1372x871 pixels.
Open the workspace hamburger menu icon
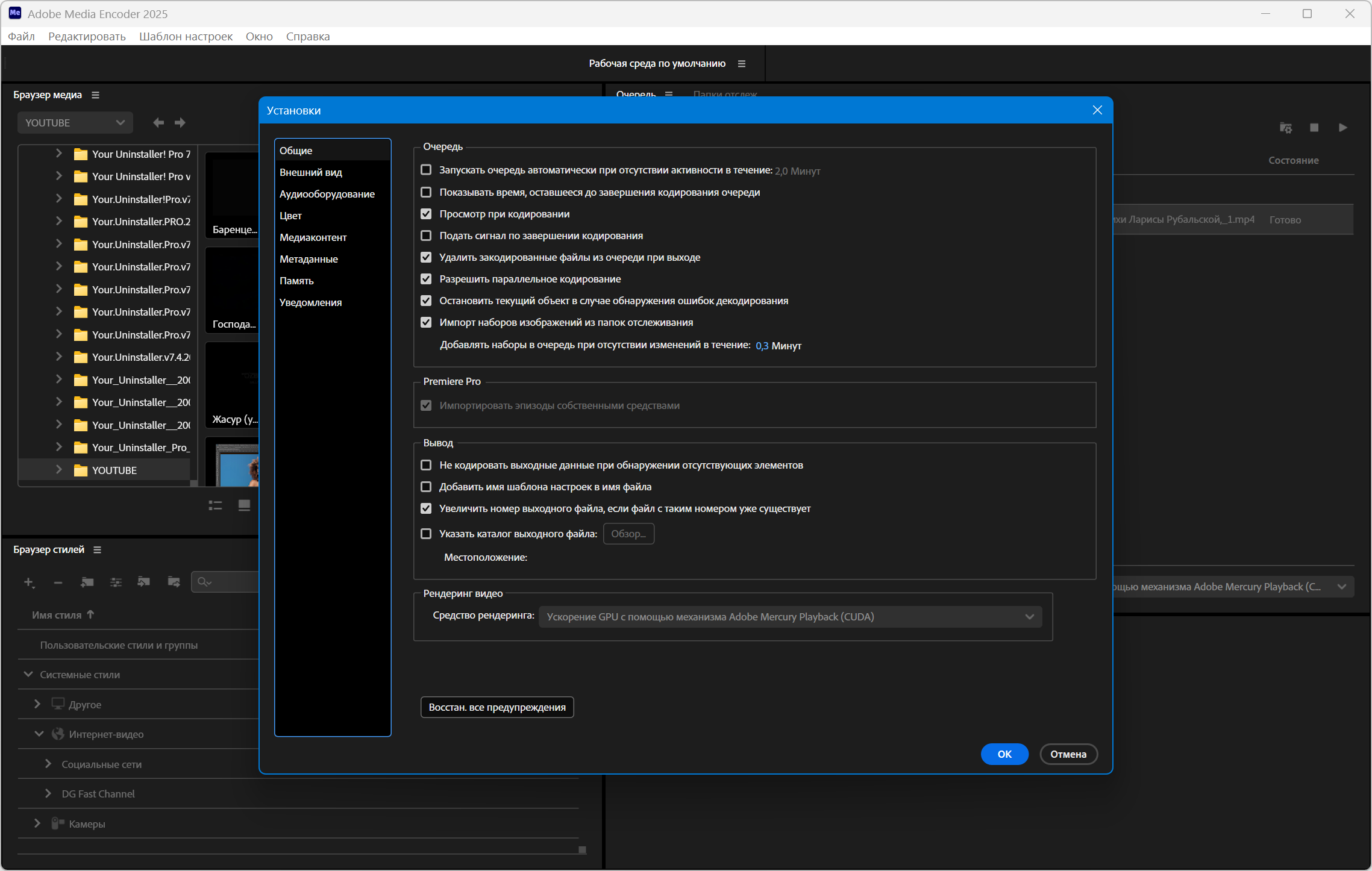(742, 64)
